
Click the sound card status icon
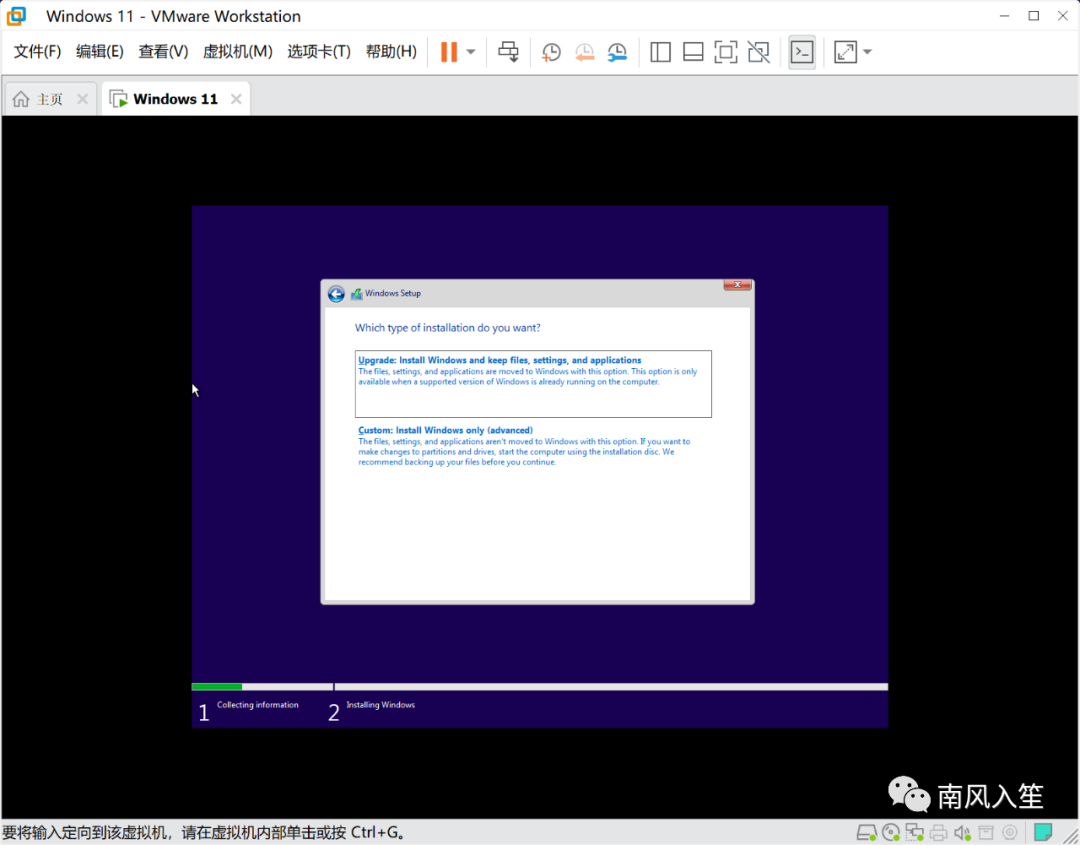[x=962, y=833]
